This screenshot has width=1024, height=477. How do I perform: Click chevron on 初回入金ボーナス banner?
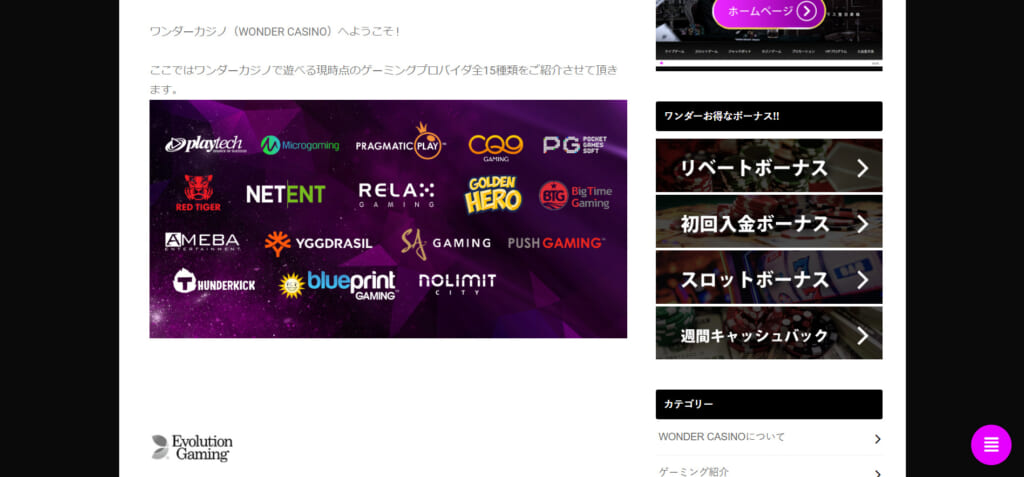coord(863,224)
